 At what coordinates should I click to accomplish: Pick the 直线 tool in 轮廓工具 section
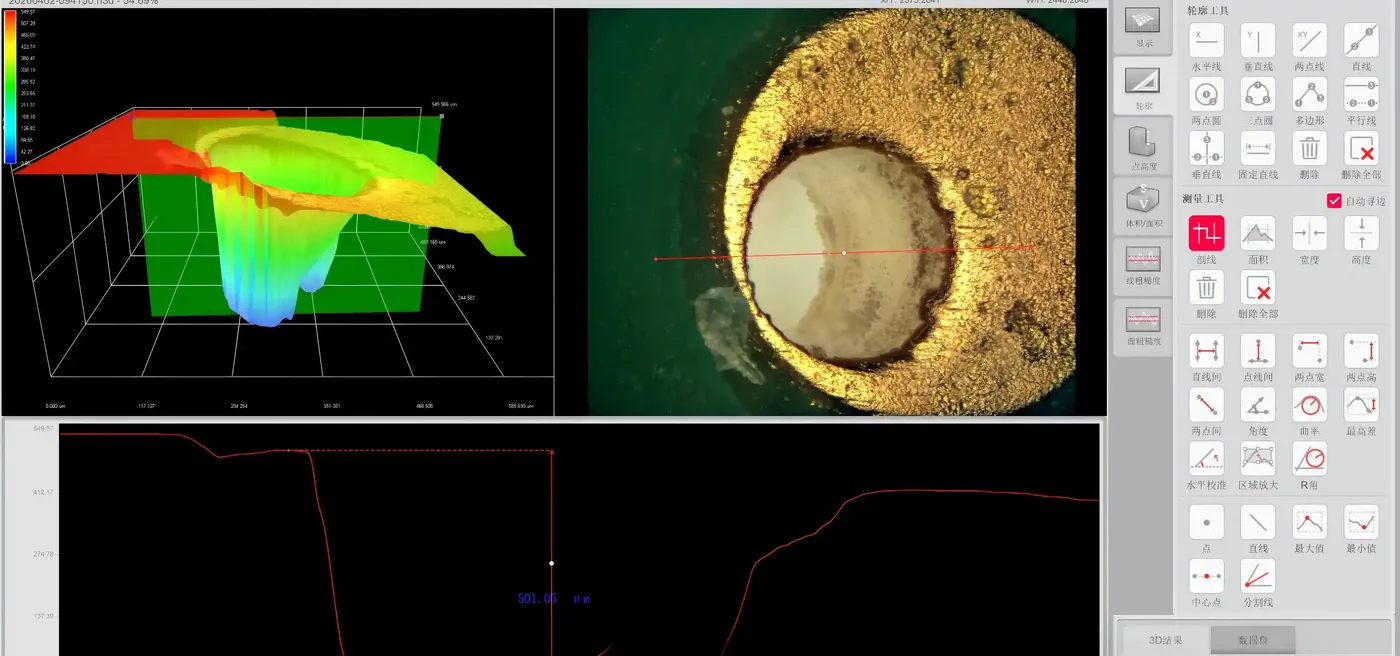(x=1361, y=41)
